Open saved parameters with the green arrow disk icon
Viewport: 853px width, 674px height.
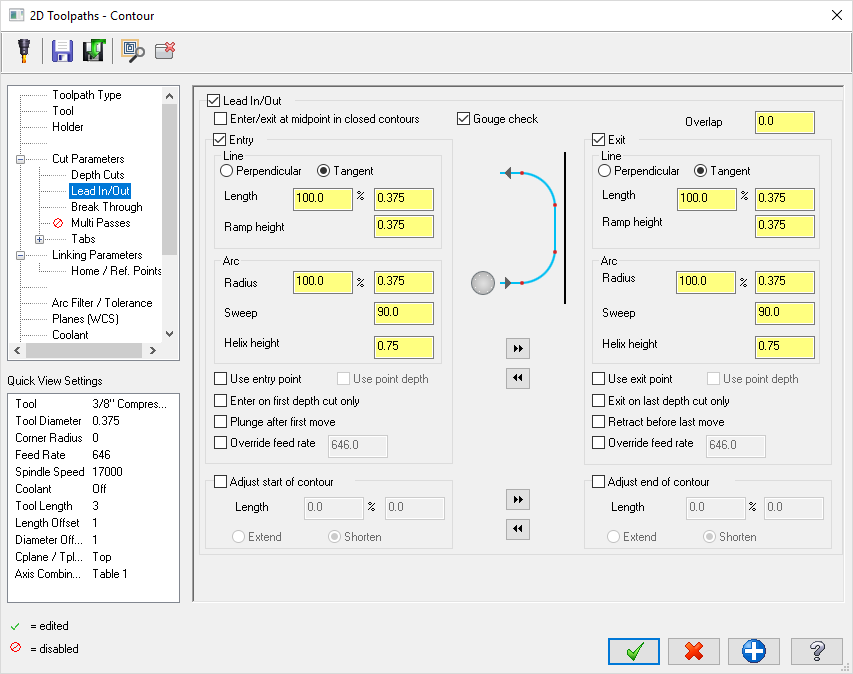point(95,50)
